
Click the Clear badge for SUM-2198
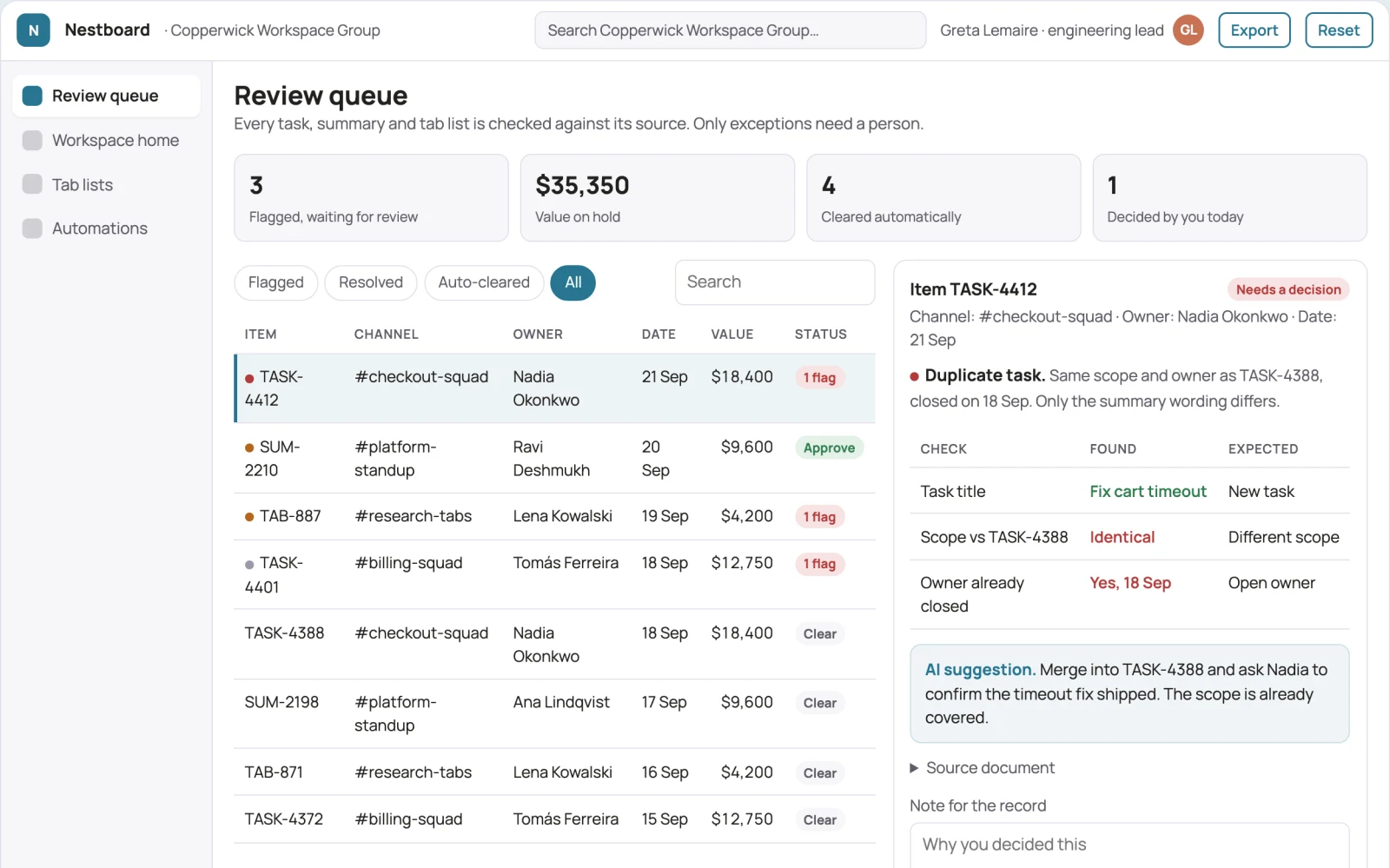[819, 703]
